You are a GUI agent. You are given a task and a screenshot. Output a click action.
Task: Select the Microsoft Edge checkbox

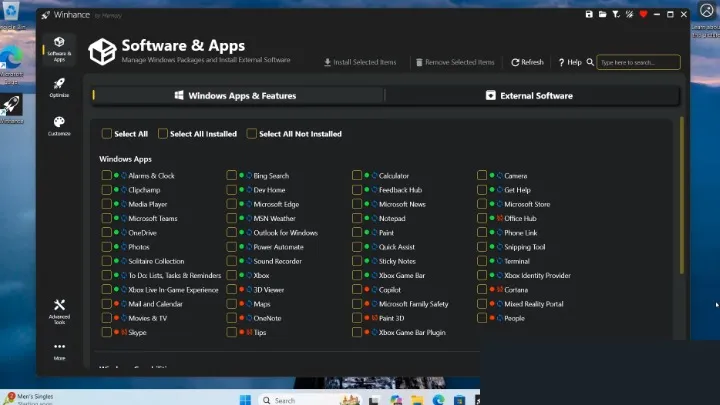(231, 204)
